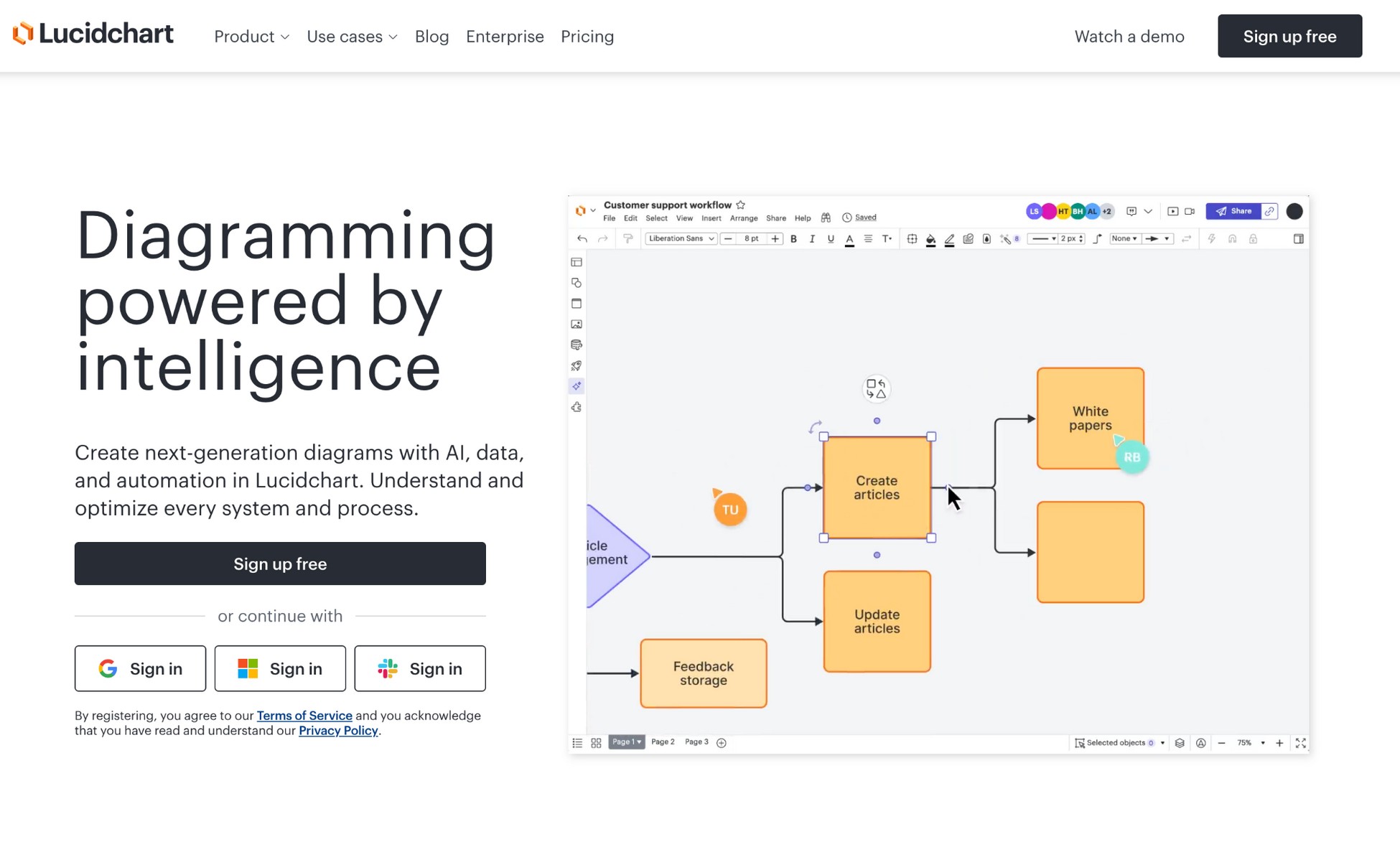This screenshot has height=842, width=1400.
Task: Select the Shapes panel icon in the sidebar
Action: click(x=576, y=283)
